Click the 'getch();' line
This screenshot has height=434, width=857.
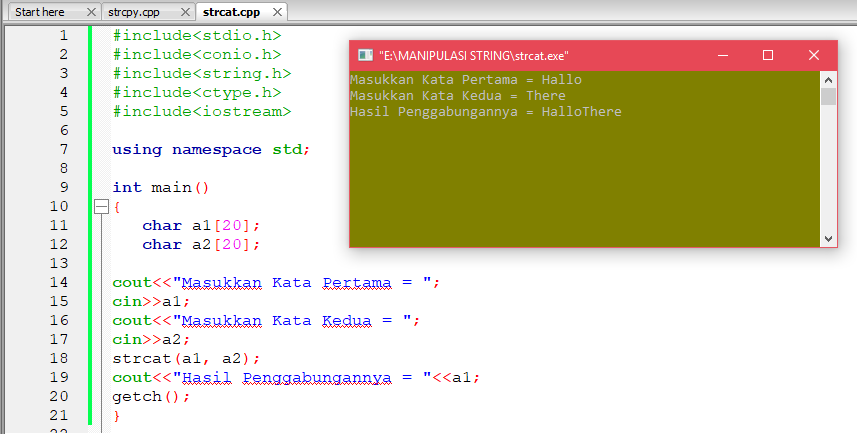click(x=151, y=396)
